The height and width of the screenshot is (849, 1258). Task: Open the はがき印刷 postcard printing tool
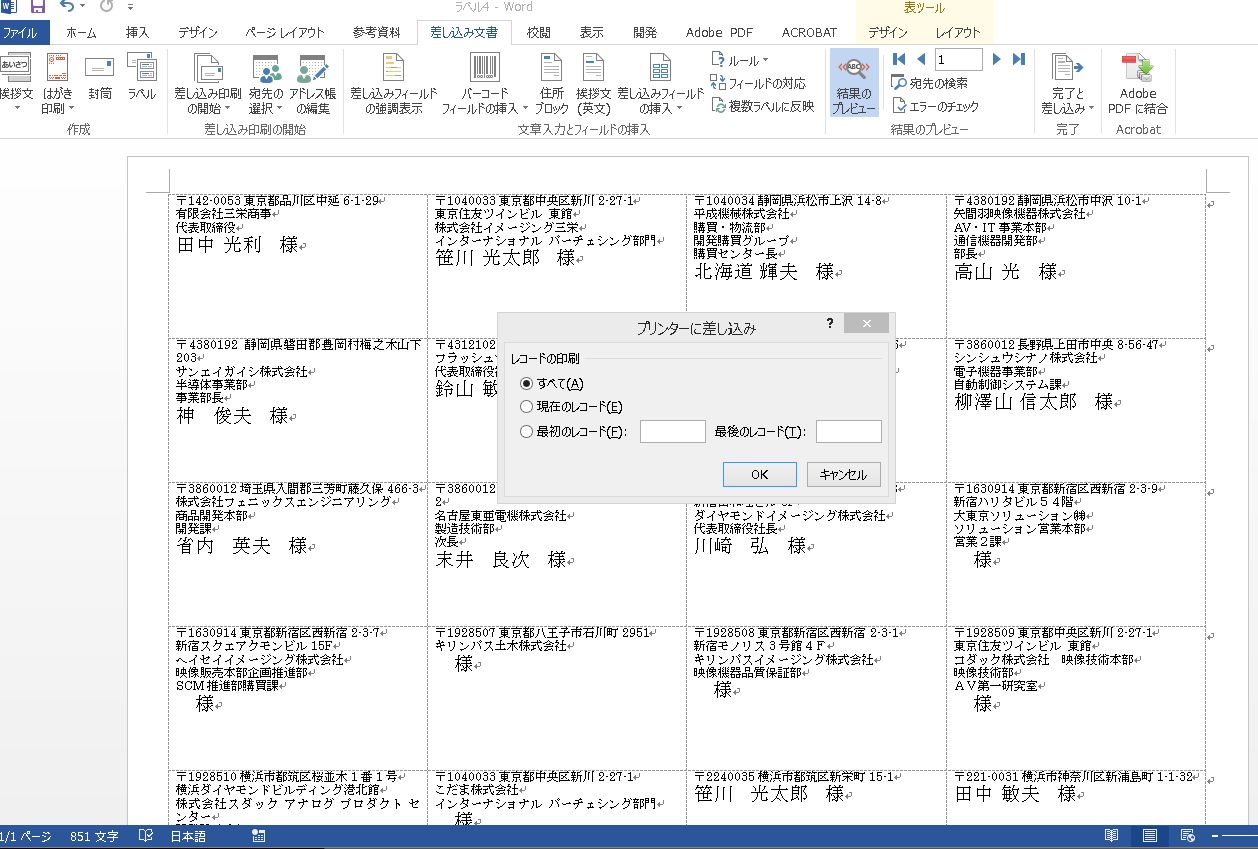(58, 84)
